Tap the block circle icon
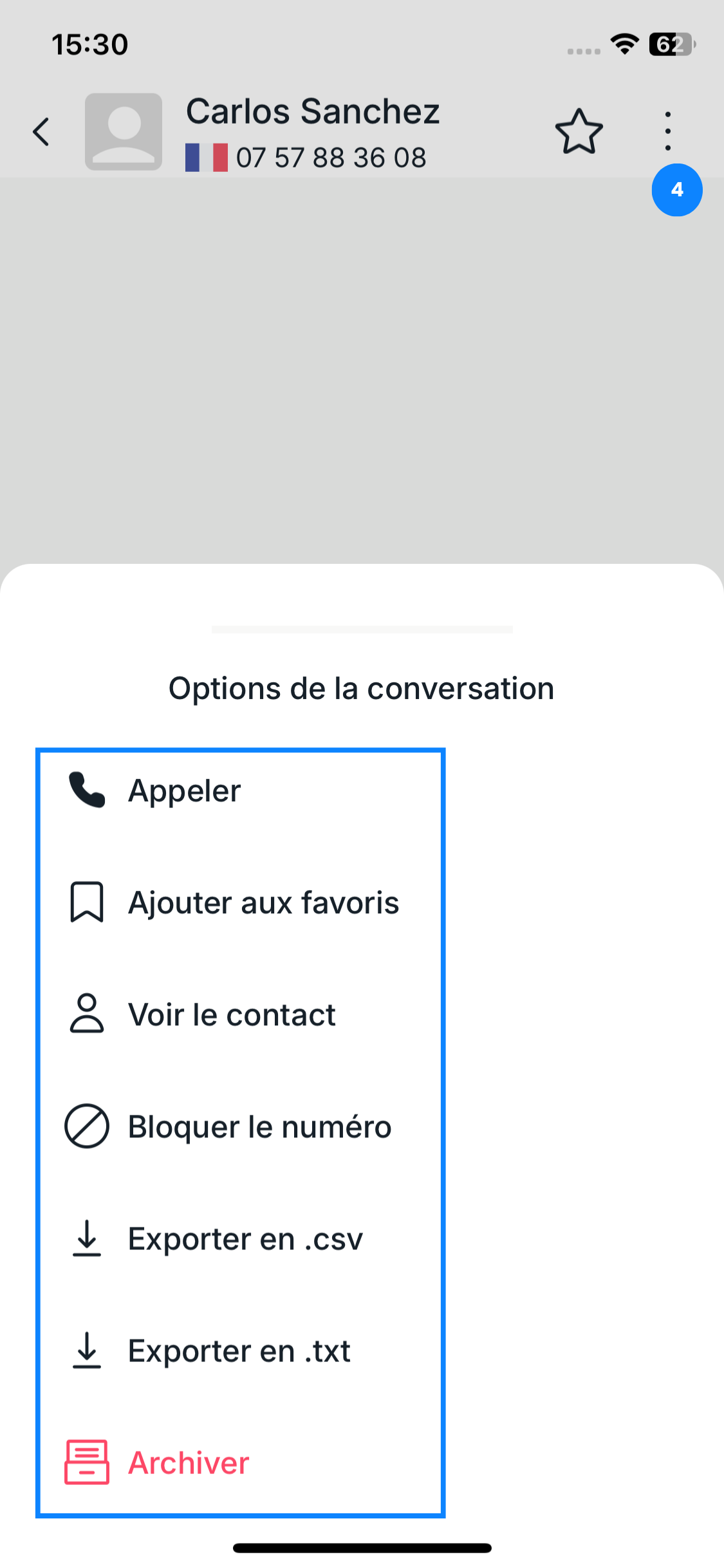 (87, 1126)
